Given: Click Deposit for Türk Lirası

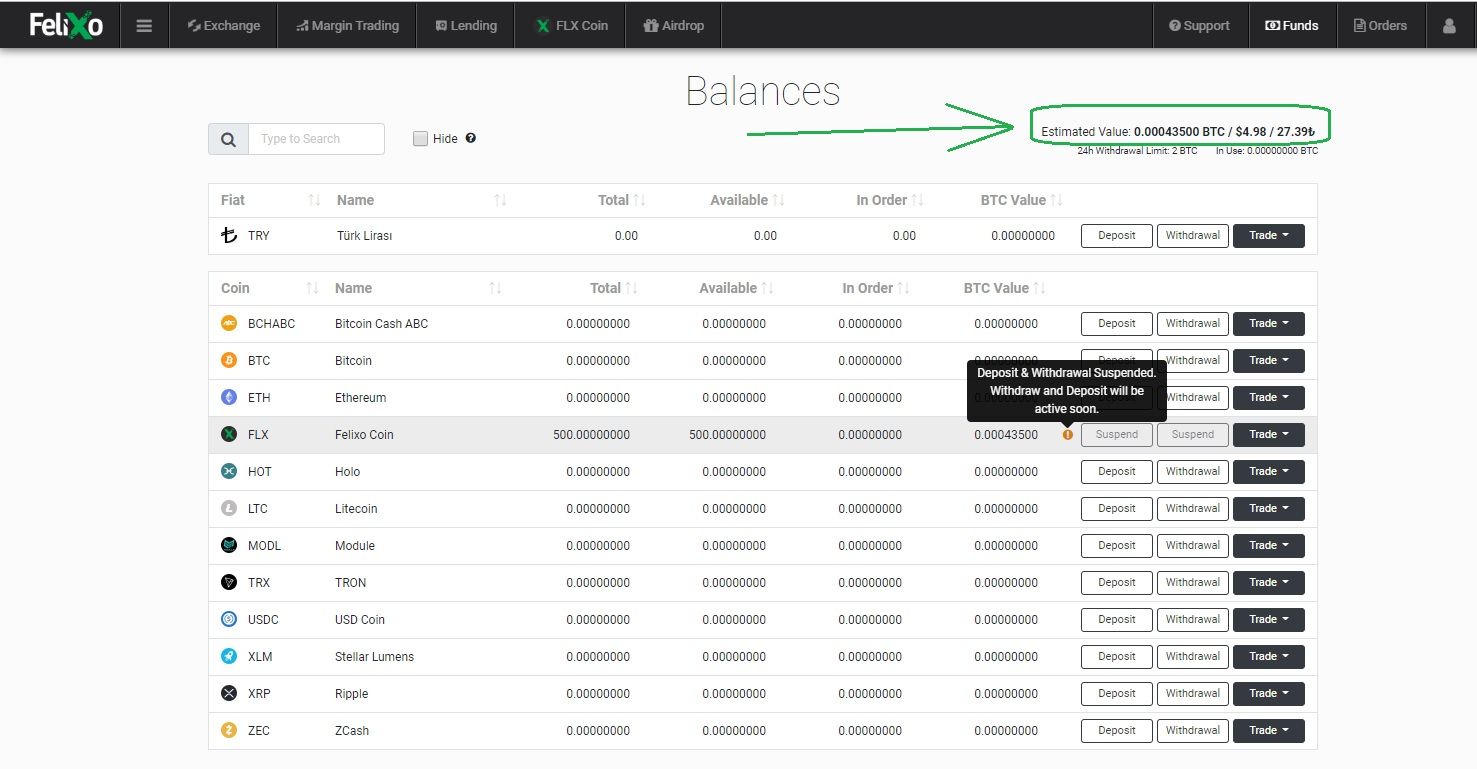Looking at the screenshot, I should pos(1117,236).
